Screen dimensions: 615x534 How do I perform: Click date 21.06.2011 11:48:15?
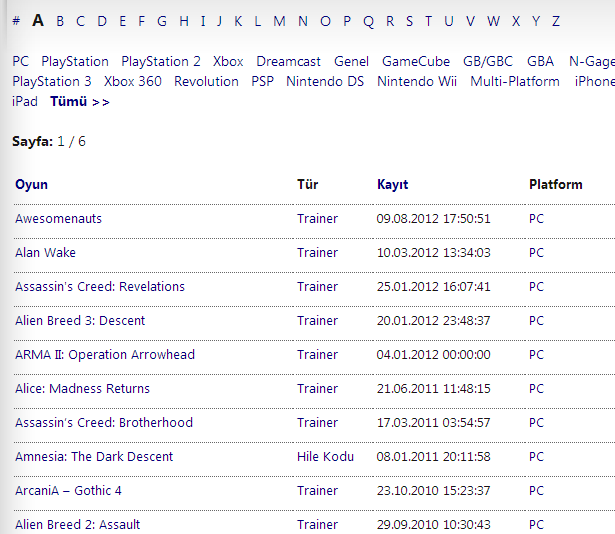pos(433,388)
